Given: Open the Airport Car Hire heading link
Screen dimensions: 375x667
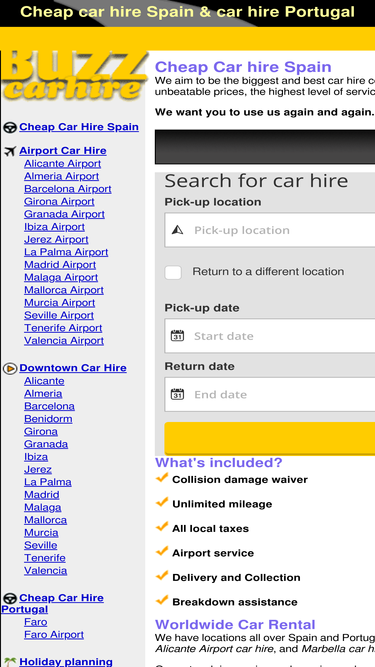Looking at the screenshot, I should [x=63, y=151].
